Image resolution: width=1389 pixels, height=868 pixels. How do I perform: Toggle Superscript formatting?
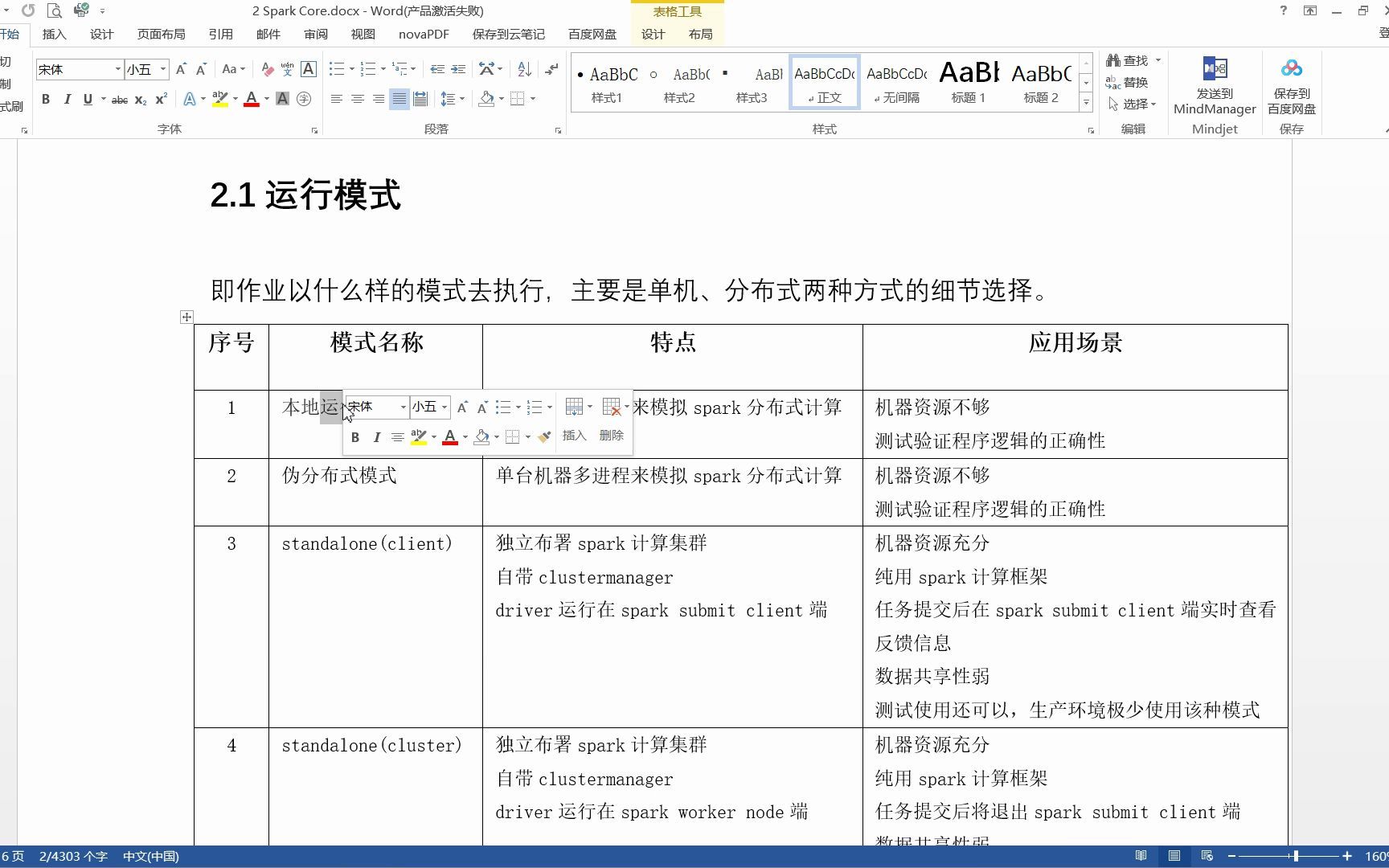(x=162, y=99)
